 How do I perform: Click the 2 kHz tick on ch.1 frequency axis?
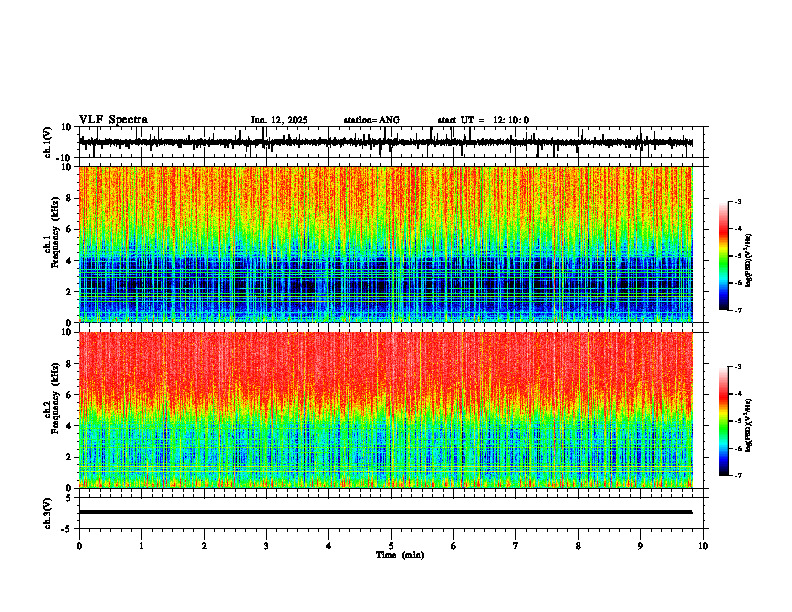69,292
